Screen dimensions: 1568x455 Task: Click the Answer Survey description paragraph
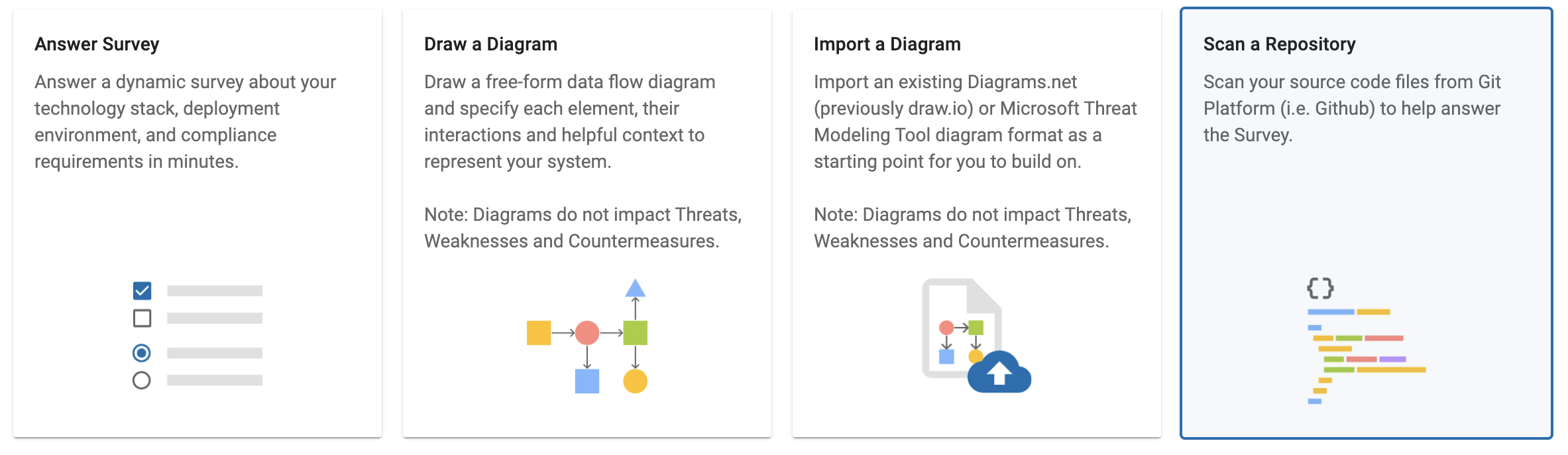[x=186, y=121]
